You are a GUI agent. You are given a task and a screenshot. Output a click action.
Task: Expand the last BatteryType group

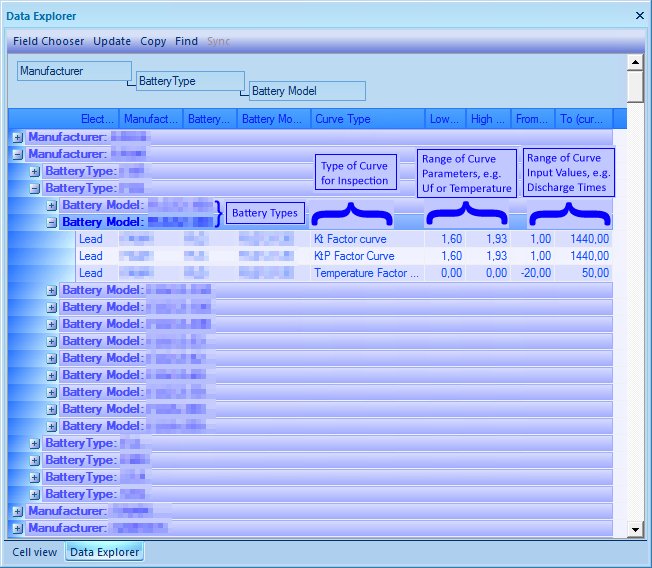point(35,494)
